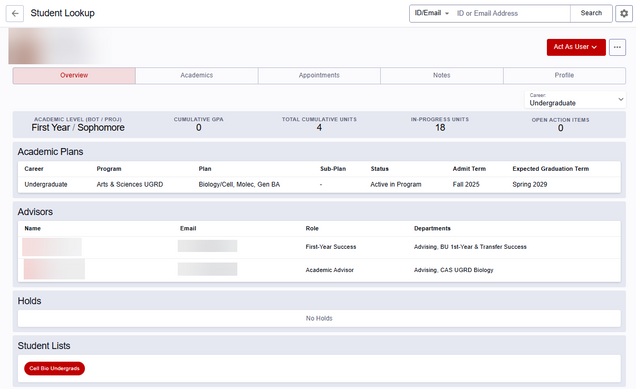Open the three-dots more options menu

click(617, 47)
